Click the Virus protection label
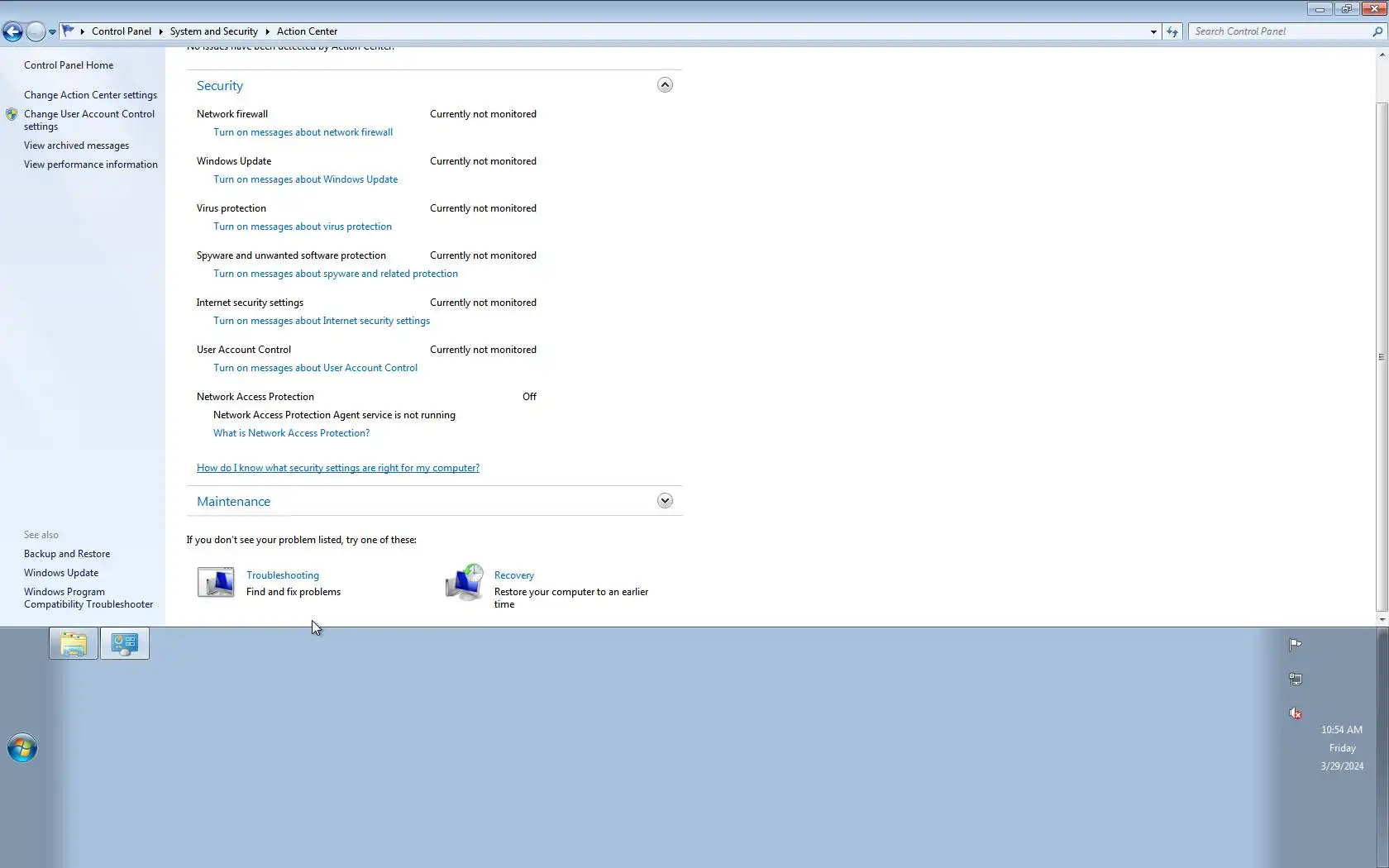Image resolution: width=1389 pixels, height=868 pixels. pyautogui.click(x=231, y=208)
